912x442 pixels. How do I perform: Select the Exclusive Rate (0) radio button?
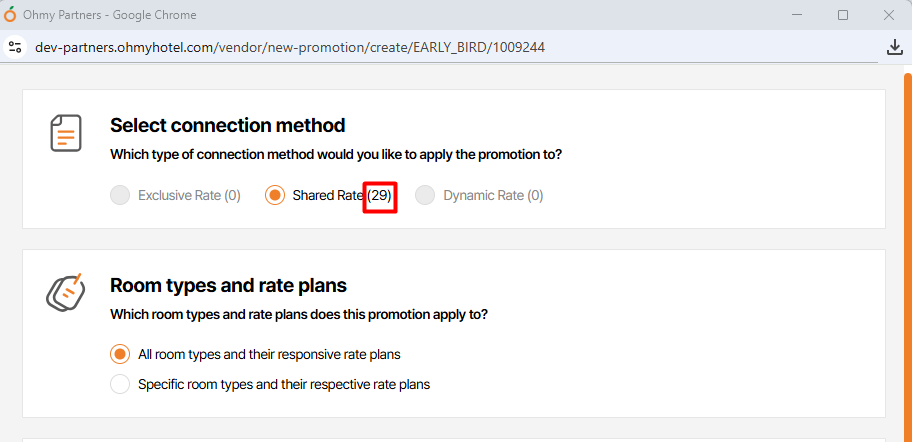(x=120, y=195)
